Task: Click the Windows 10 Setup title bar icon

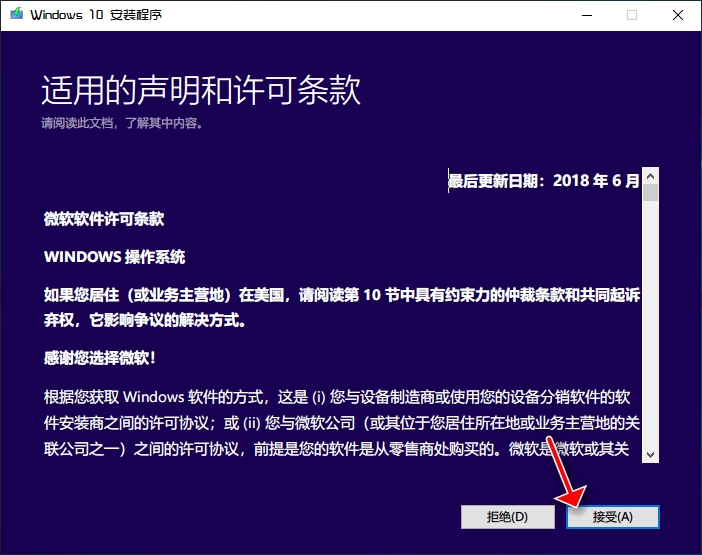Action: pyautogui.click(x=16, y=15)
